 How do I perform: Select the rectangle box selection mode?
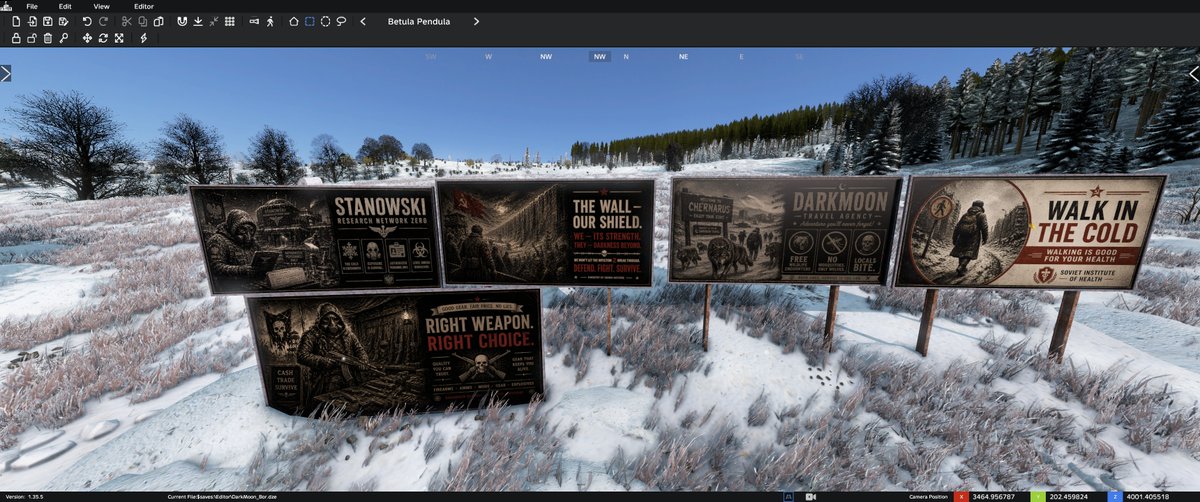tap(309, 21)
